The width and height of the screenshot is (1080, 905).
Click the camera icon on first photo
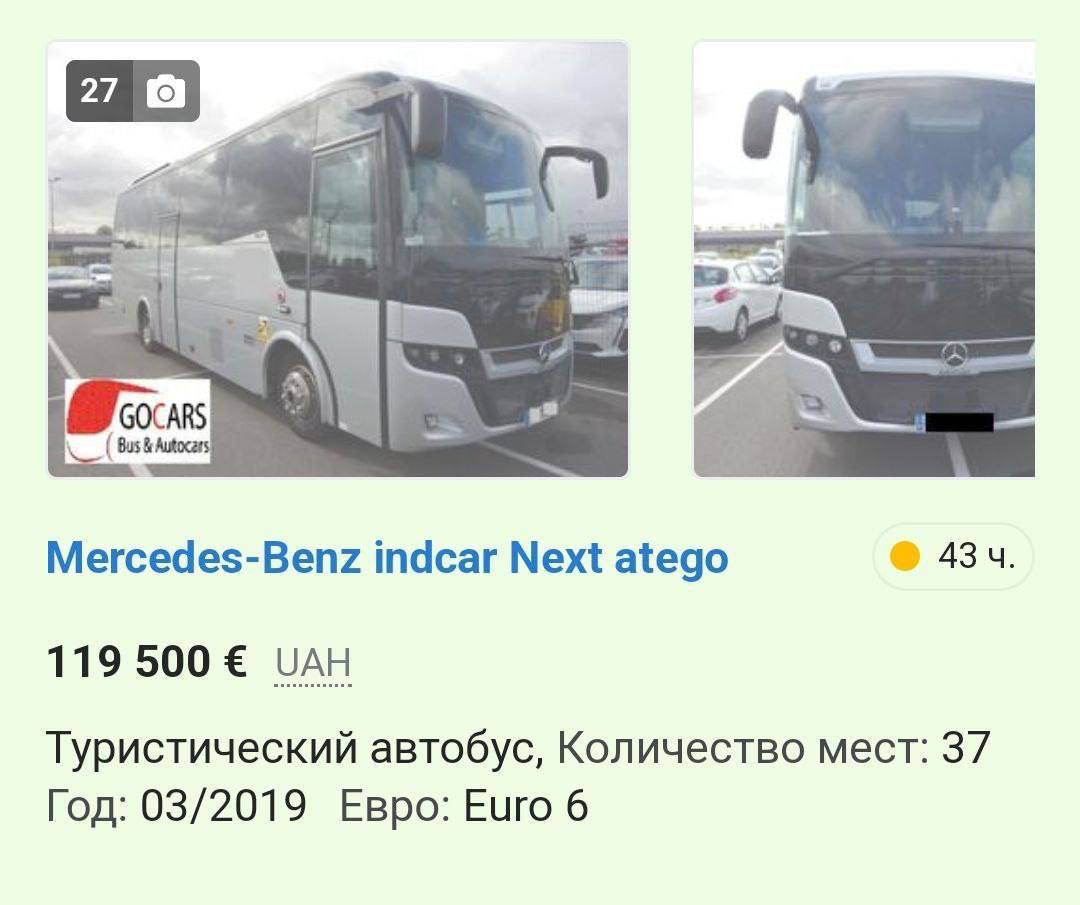tap(166, 92)
